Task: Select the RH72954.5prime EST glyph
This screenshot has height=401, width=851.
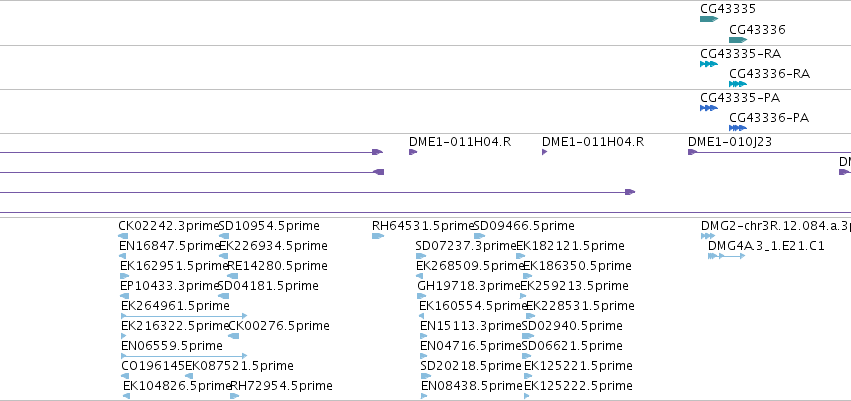Action: click(x=234, y=396)
